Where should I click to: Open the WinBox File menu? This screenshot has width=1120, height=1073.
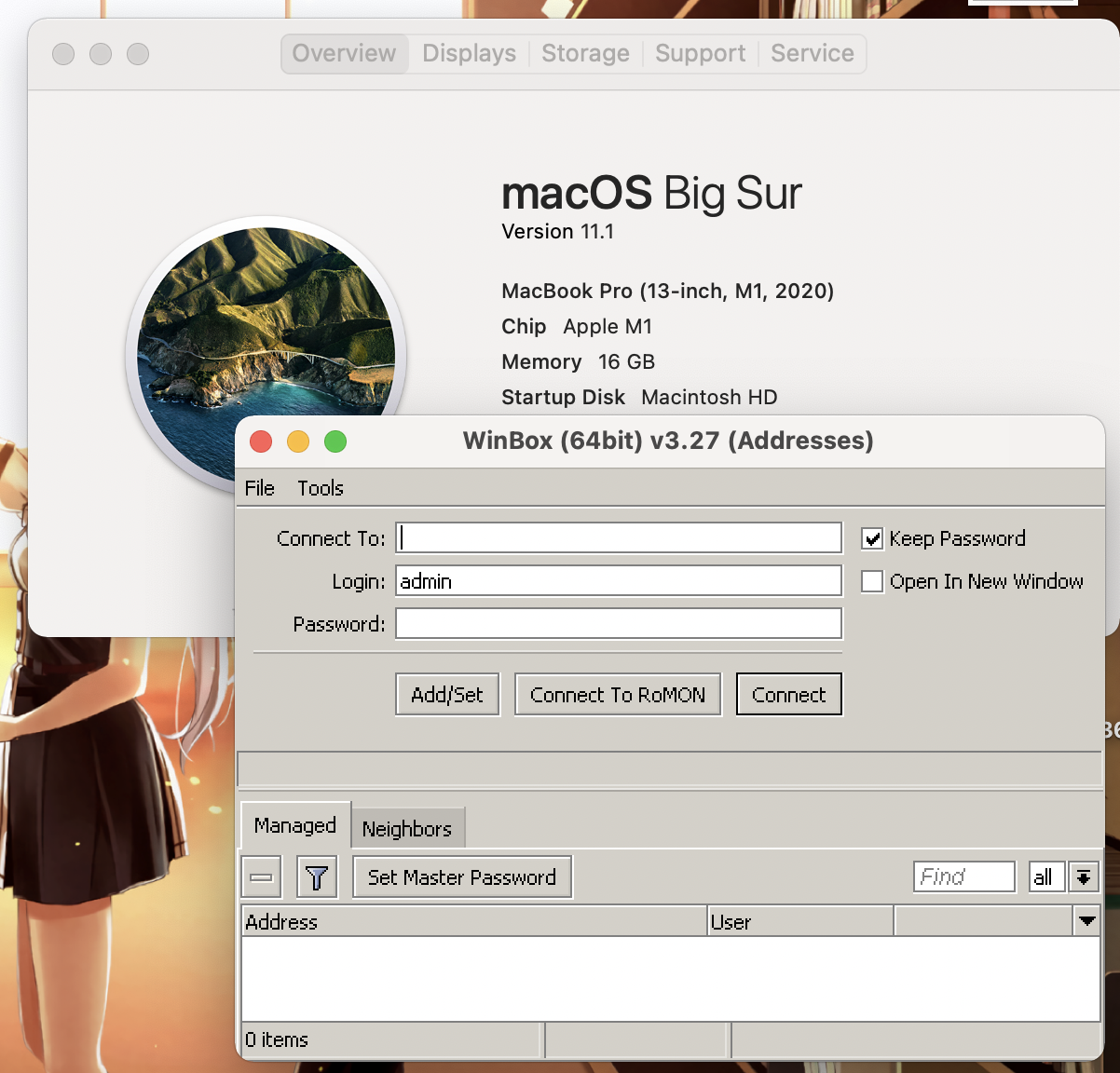(259, 488)
